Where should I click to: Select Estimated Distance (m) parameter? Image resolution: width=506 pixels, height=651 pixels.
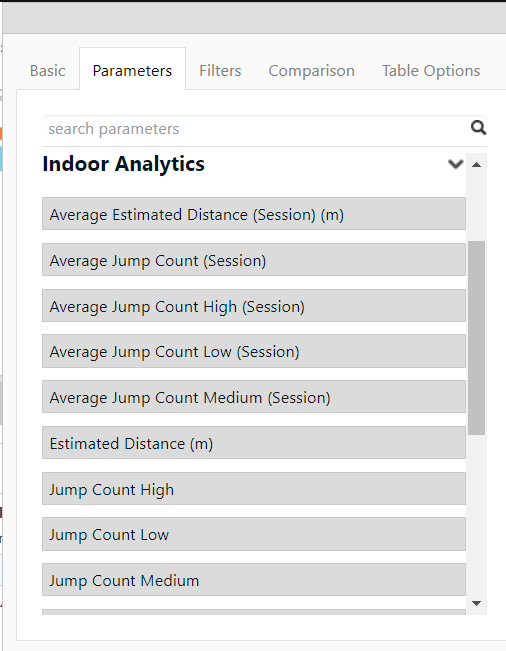[x=254, y=443]
